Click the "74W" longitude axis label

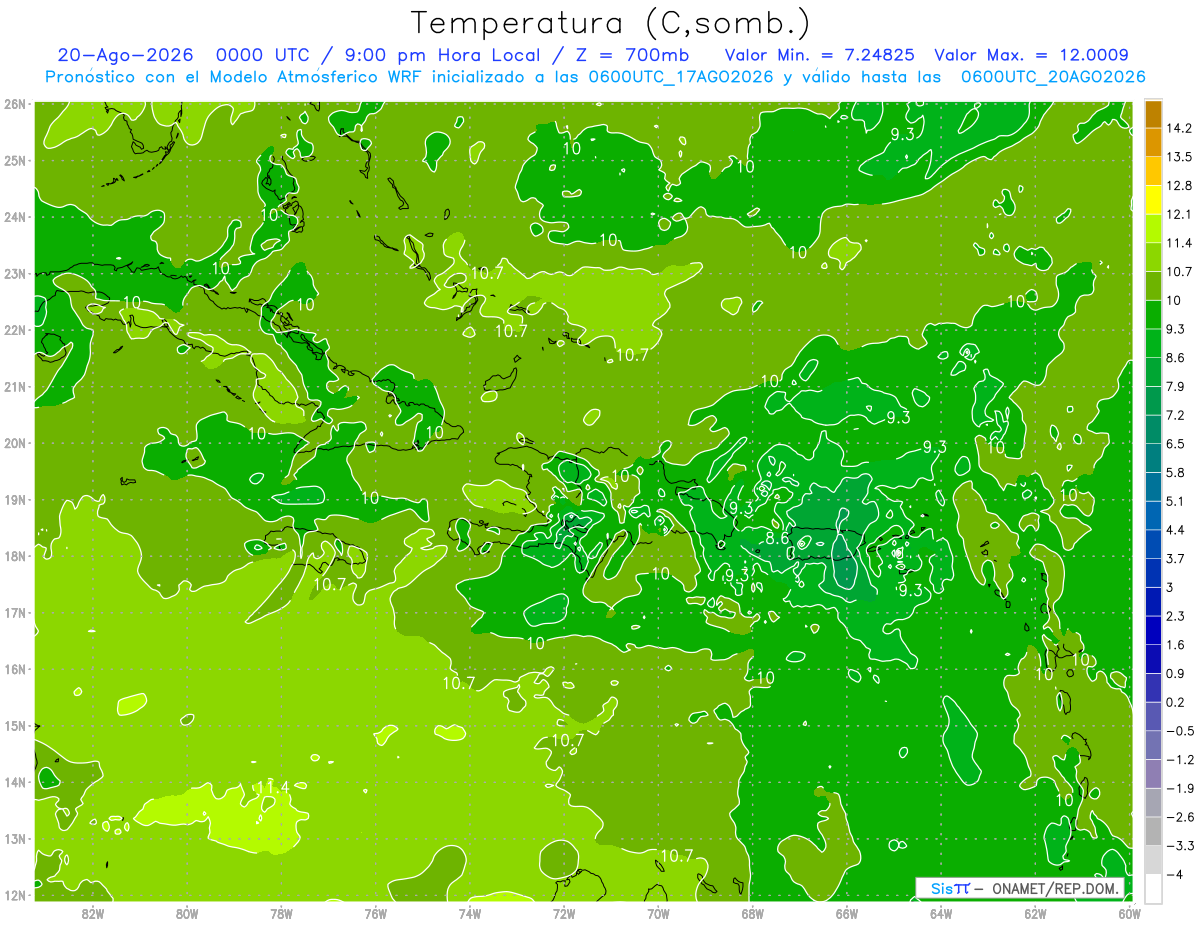[x=470, y=913]
